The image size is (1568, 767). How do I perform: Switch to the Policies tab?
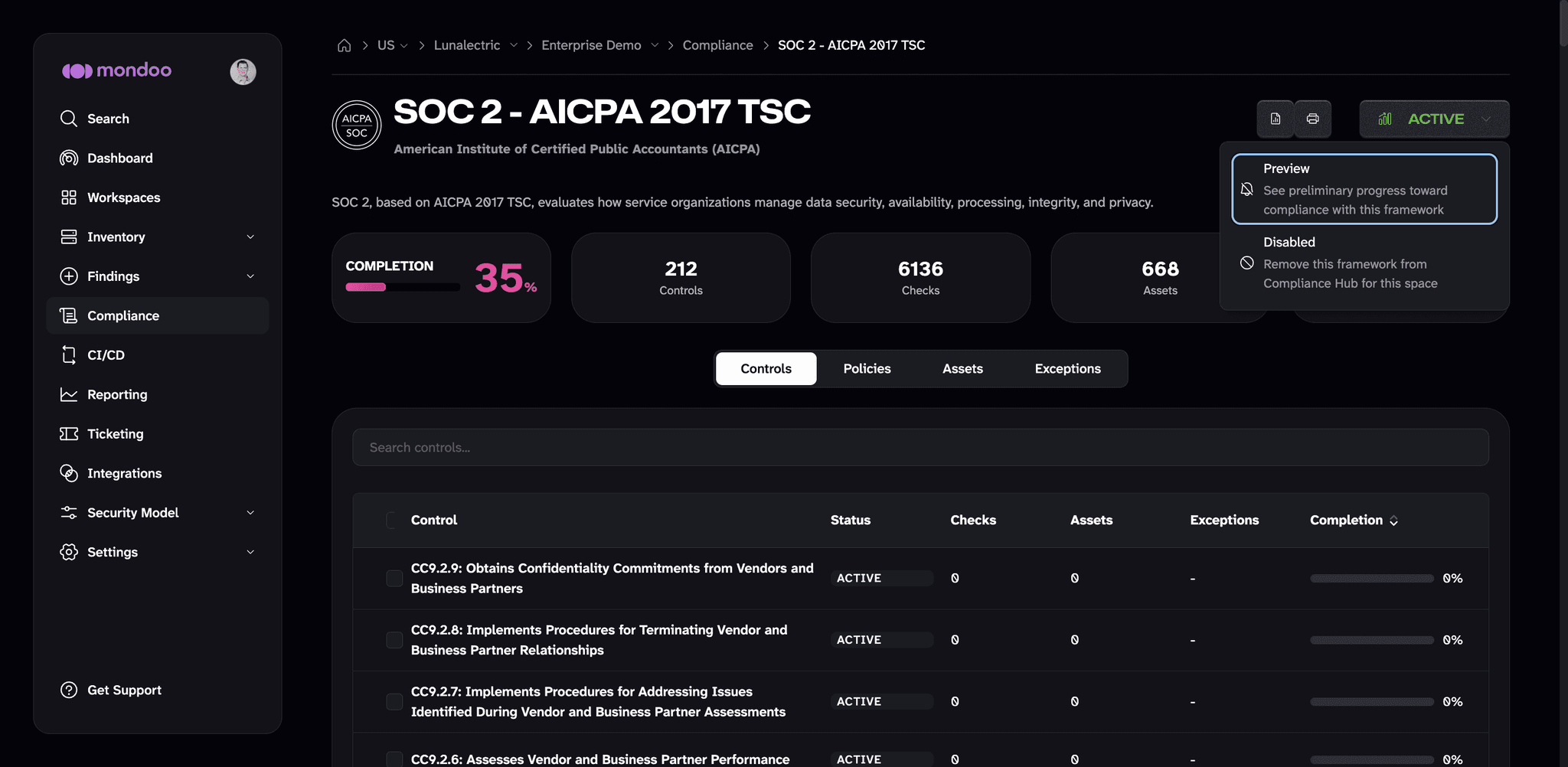click(x=867, y=369)
